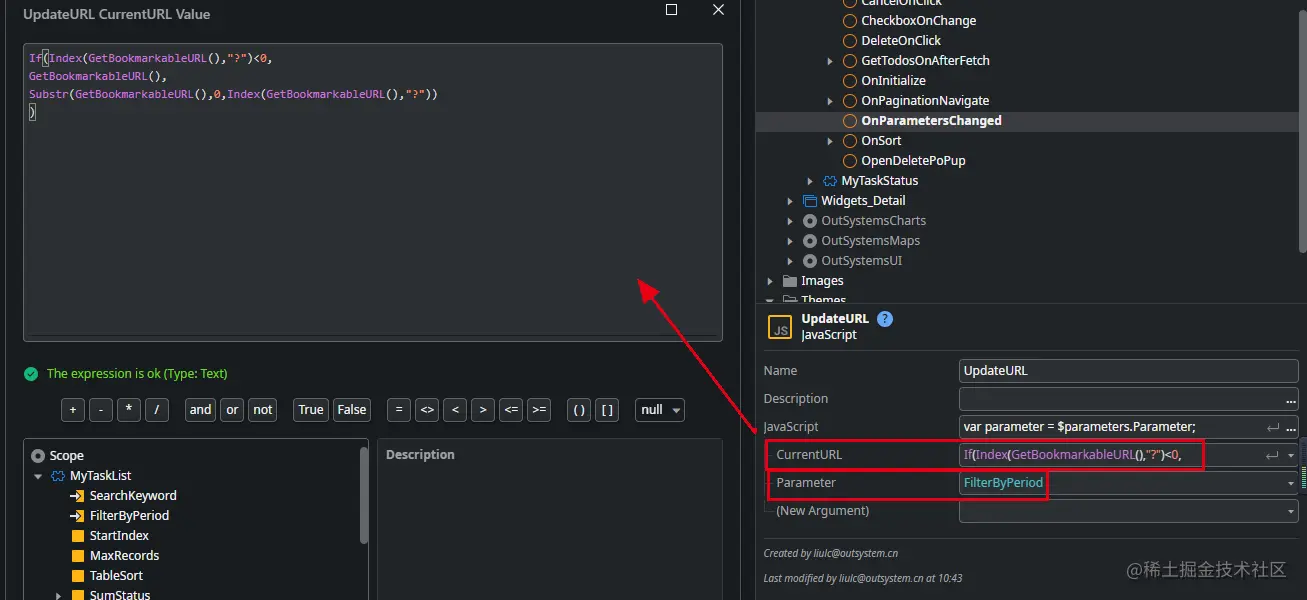Open the Description ellipsis editor button

coord(1291,399)
